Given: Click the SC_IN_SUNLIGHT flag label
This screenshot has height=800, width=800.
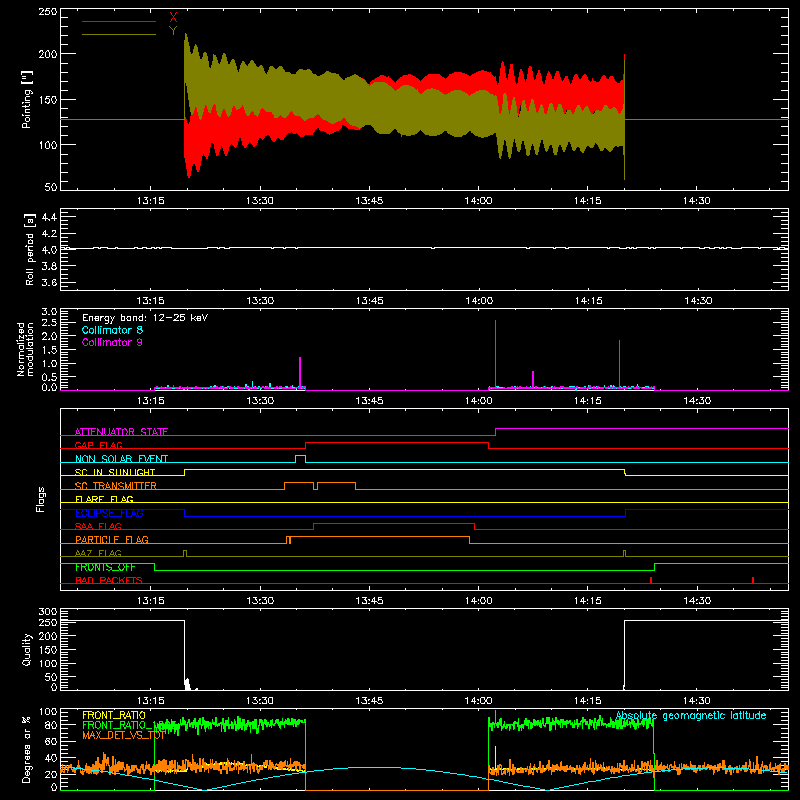Looking at the screenshot, I should 115,472.
